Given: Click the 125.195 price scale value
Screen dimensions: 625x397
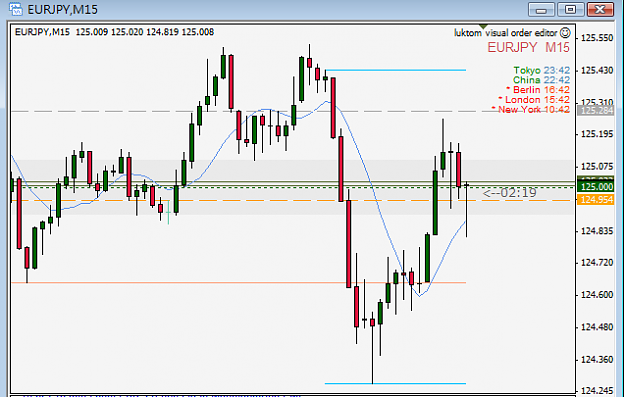Looking at the screenshot, I should click(597, 134).
